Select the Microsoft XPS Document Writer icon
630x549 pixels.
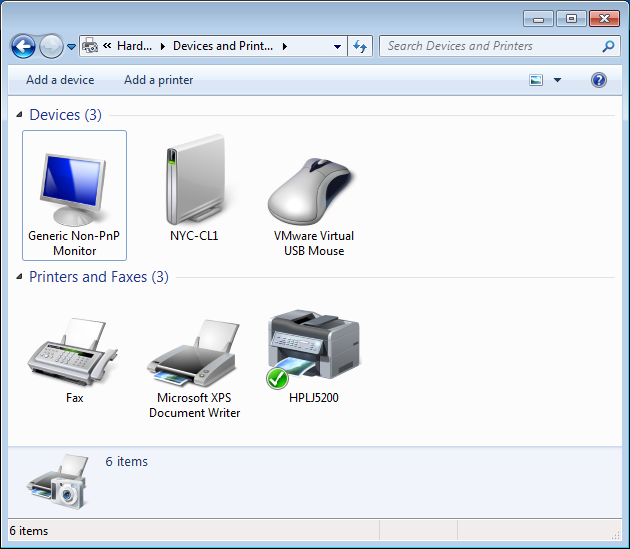coord(194,353)
